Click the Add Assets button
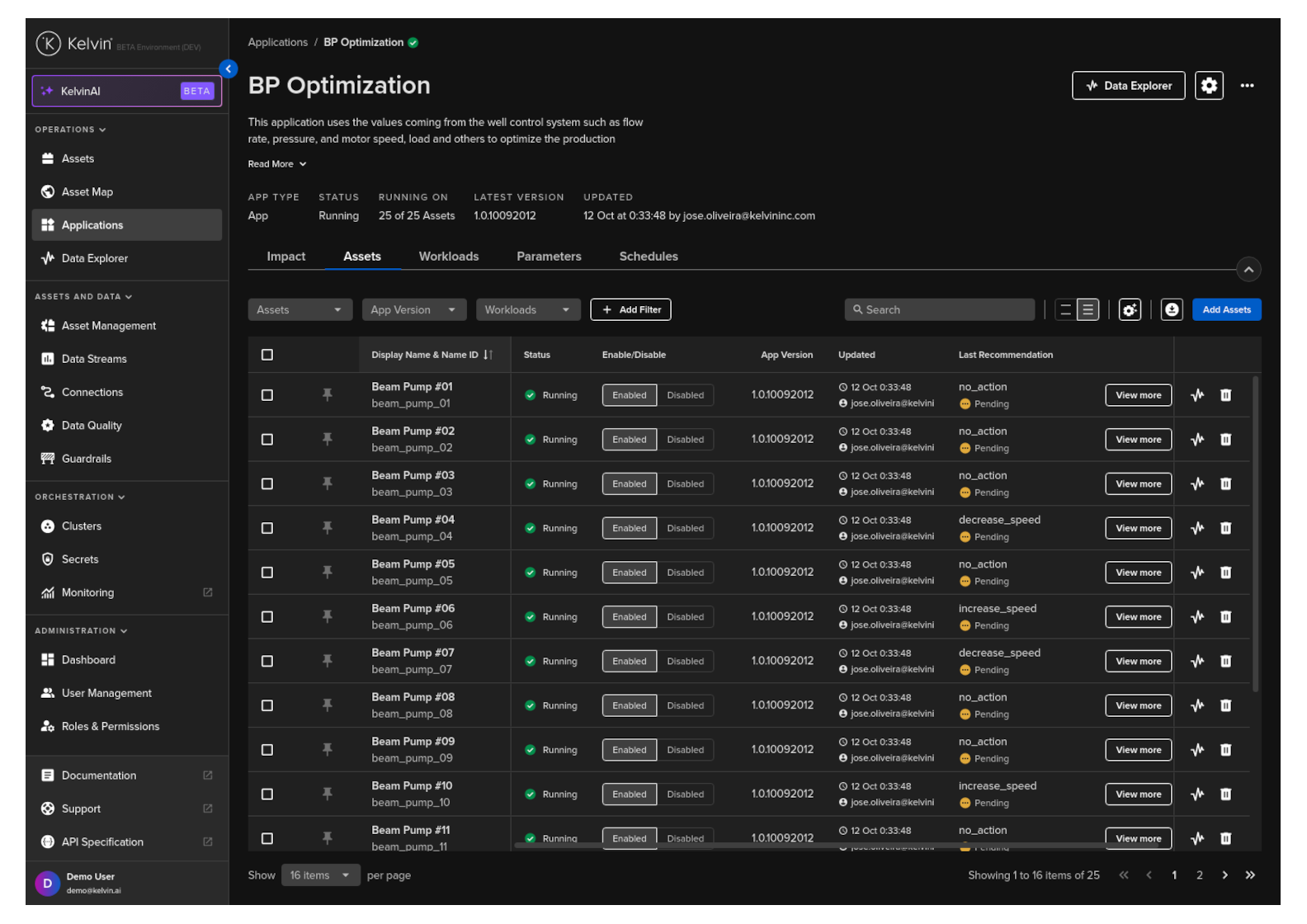 [1226, 310]
